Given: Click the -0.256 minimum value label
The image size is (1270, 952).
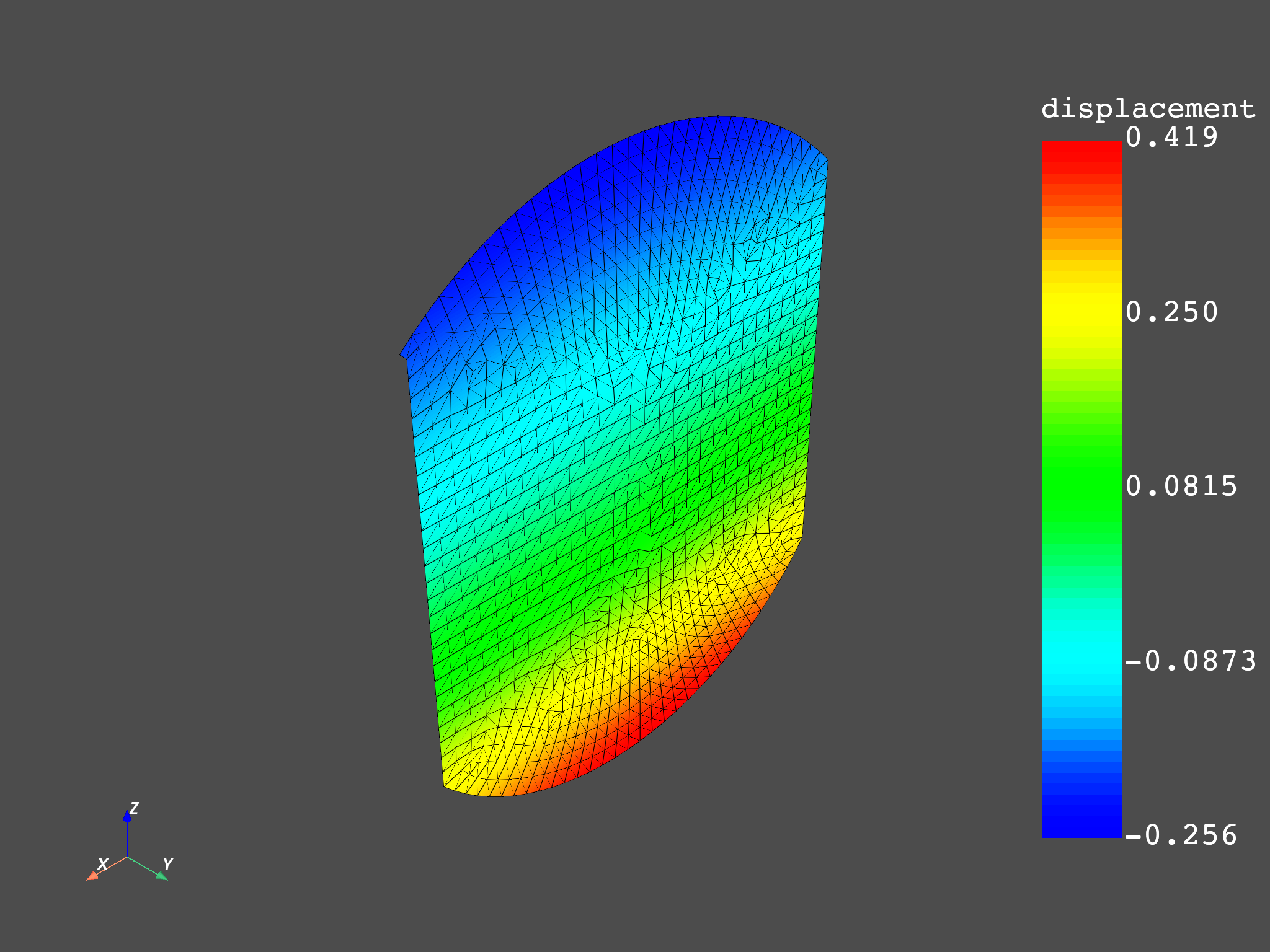Looking at the screenshot, I should pos(1181,835).
